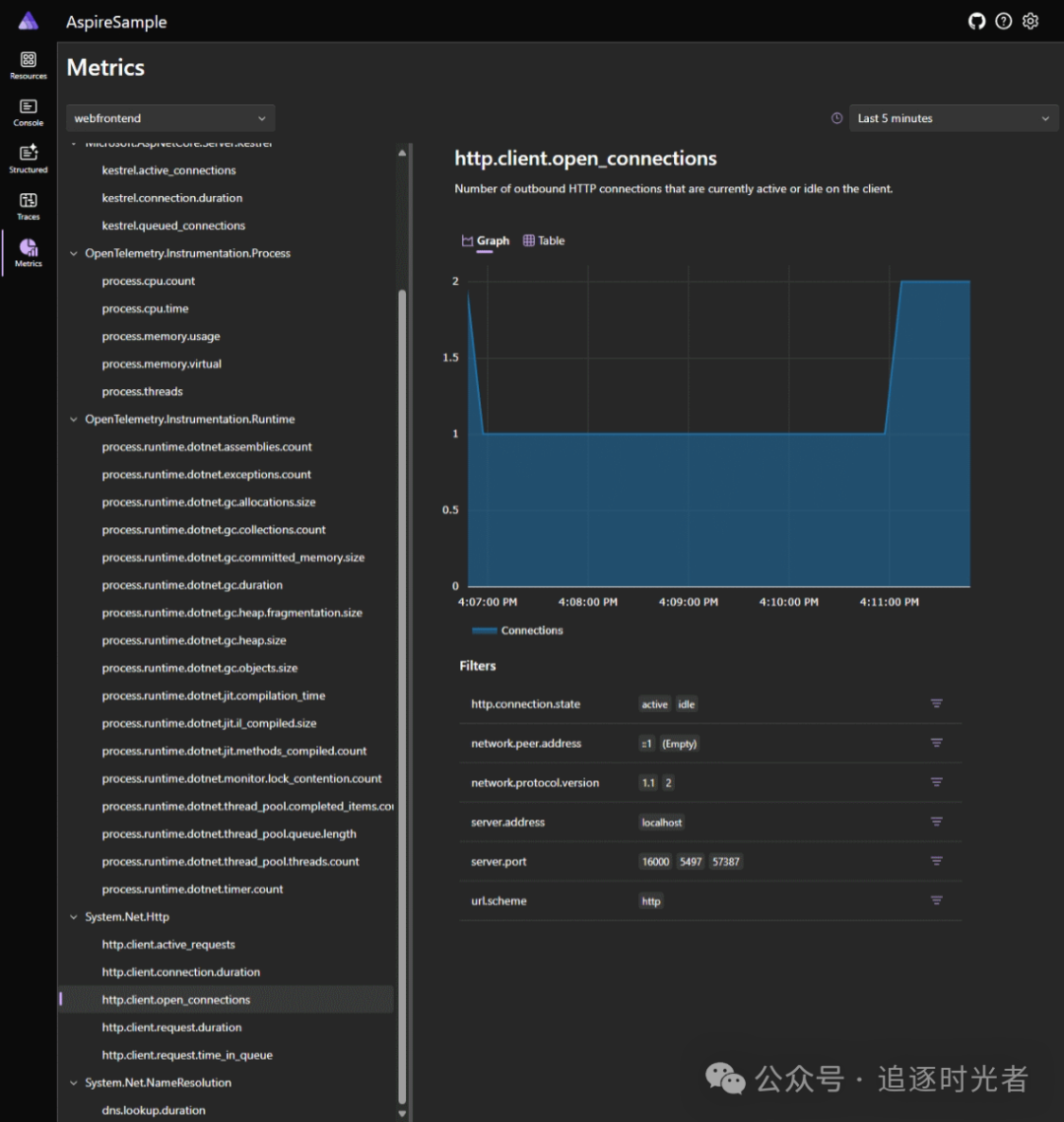Select http.client.request.duration metric

[x=171, y=1027]
